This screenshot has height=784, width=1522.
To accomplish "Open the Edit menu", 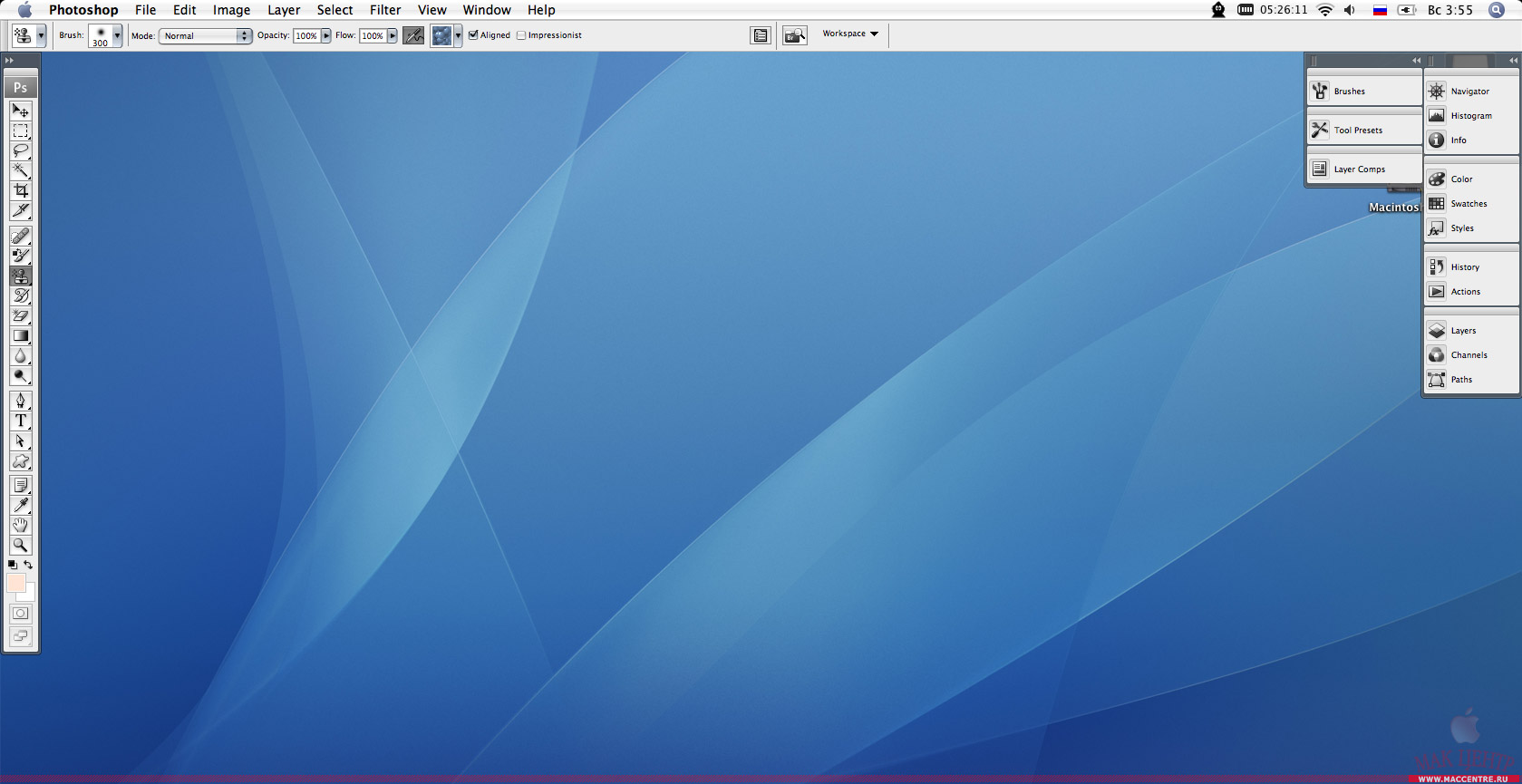I will click(184, 10).
